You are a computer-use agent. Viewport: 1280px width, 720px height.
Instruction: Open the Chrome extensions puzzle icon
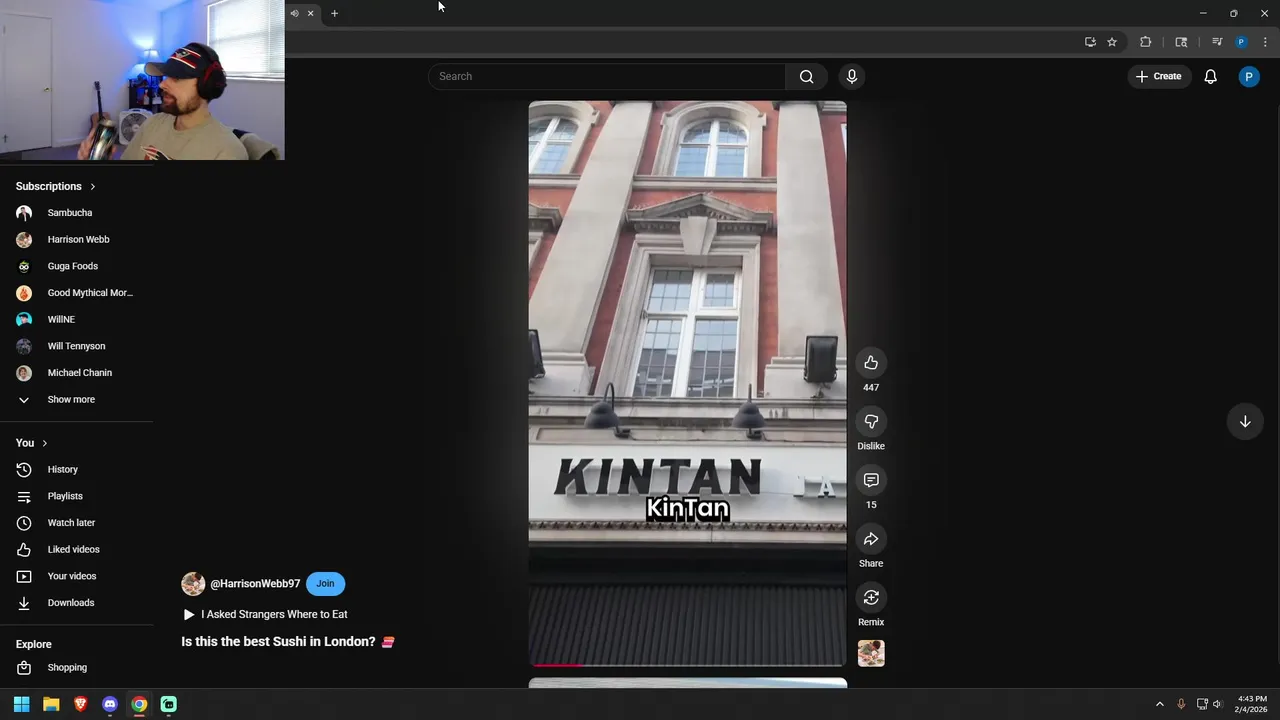(x=1146, y=42)
